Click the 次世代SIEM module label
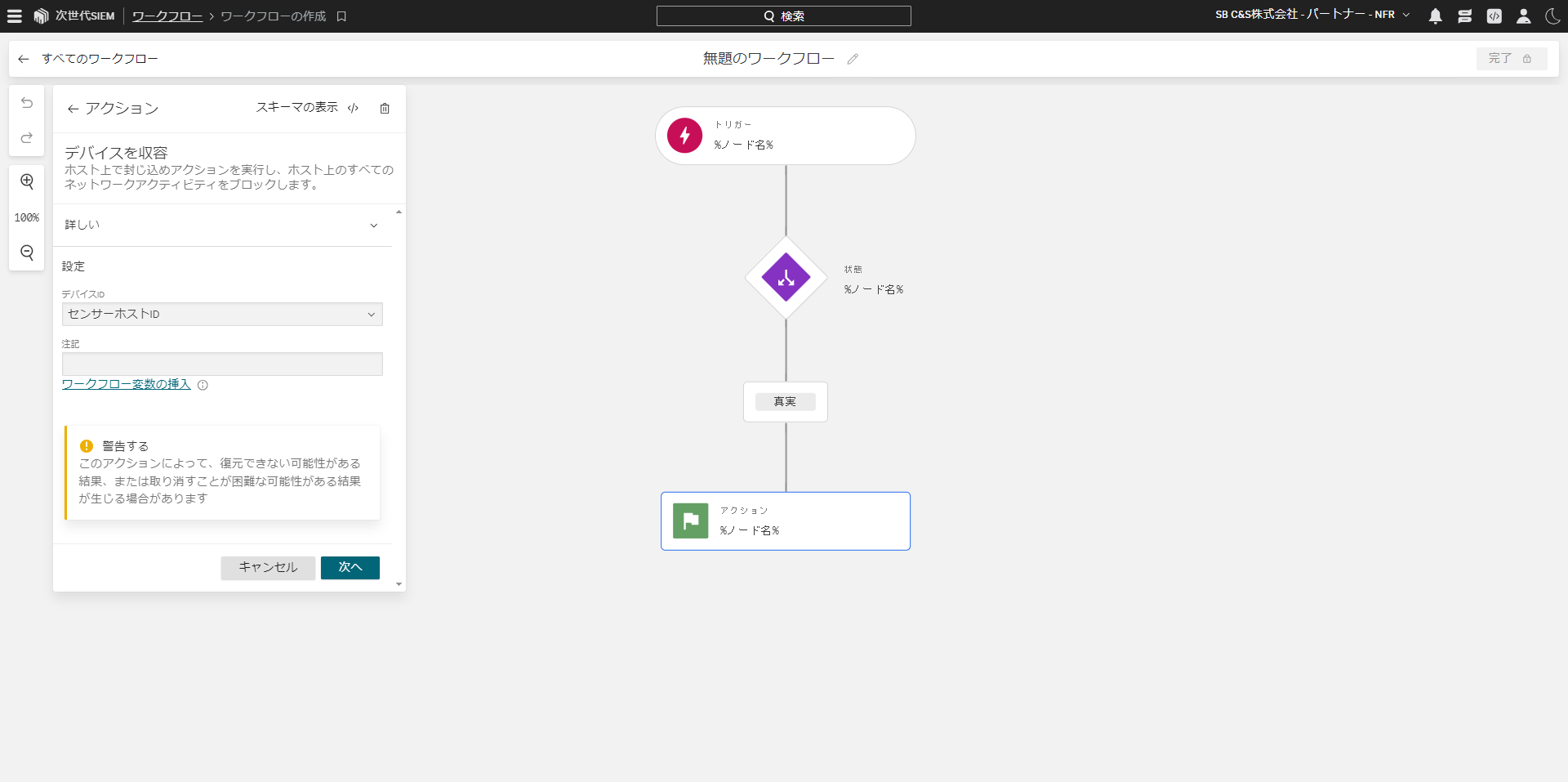The height and width of the screenshot is (782, 1568). click(x=85, y=16)
